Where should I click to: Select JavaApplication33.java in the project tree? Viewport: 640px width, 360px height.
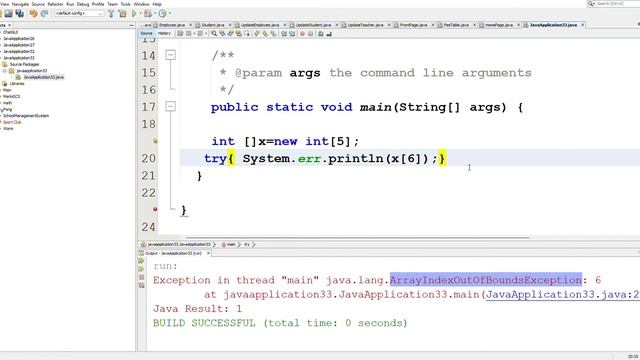tap(43, 77)
